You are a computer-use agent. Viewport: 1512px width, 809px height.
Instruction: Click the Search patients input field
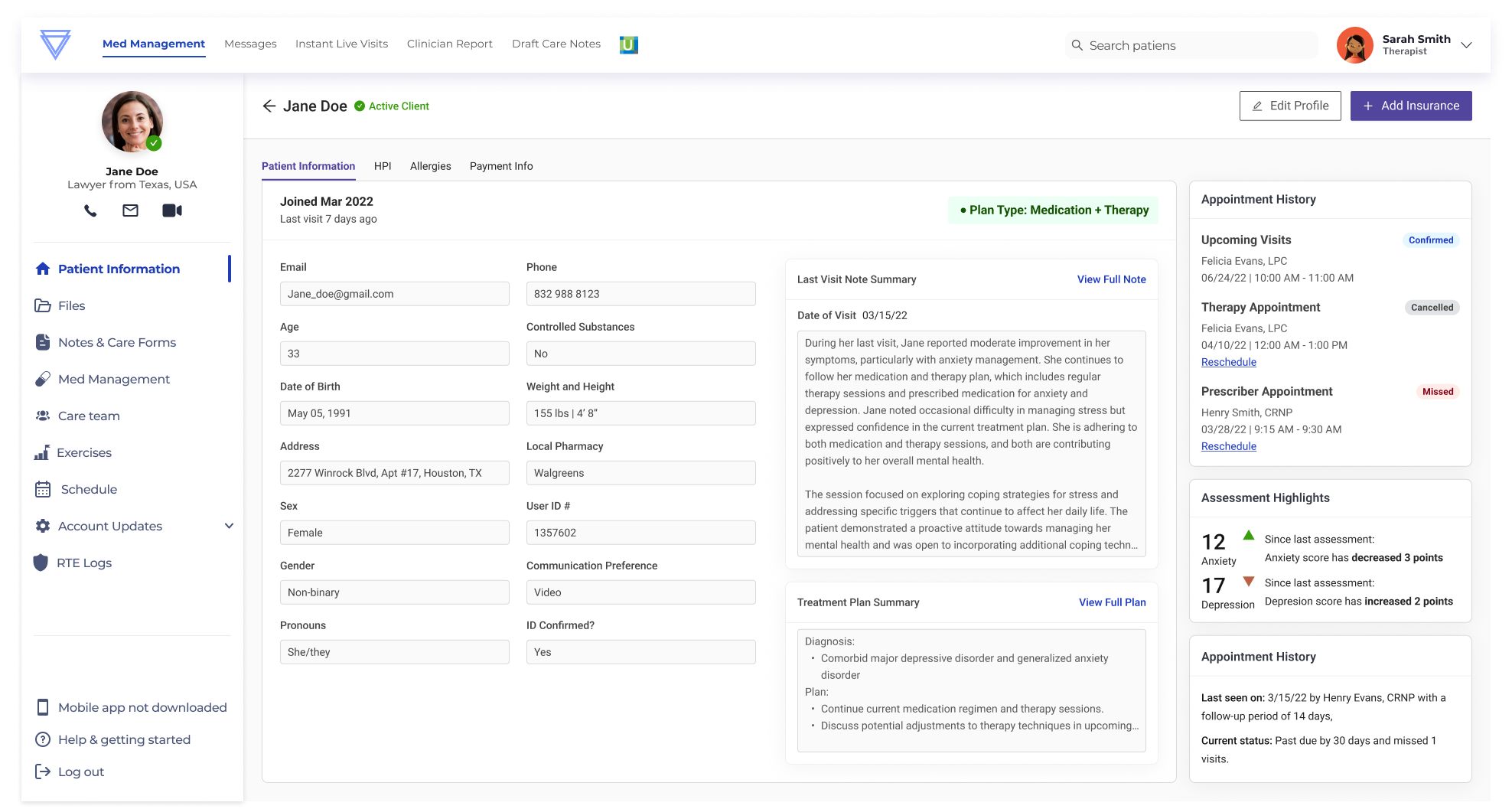point(1198,46)
